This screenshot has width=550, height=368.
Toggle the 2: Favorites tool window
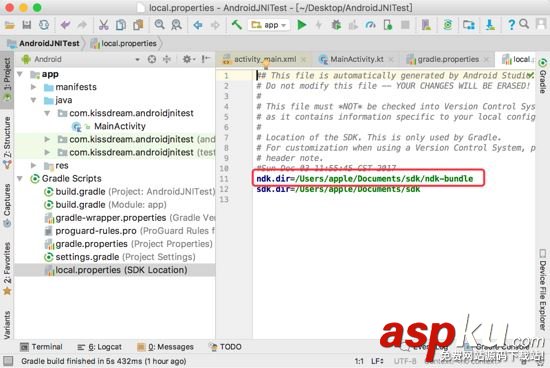tap(7, 268)
